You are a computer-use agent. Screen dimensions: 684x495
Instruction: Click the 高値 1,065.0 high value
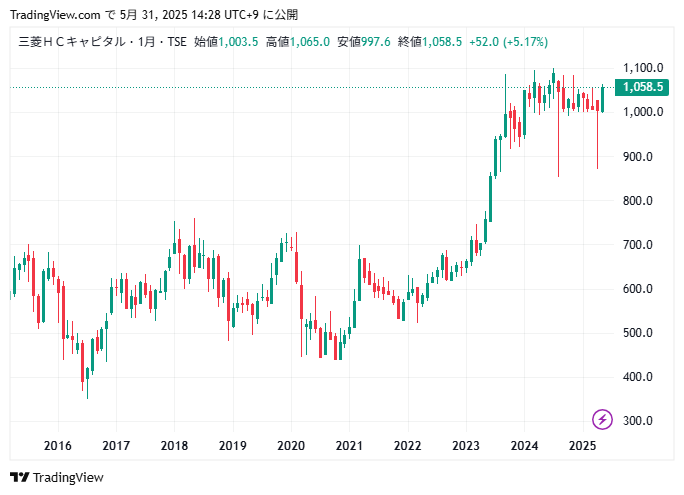pyautogui.click(x=298, y=42)
